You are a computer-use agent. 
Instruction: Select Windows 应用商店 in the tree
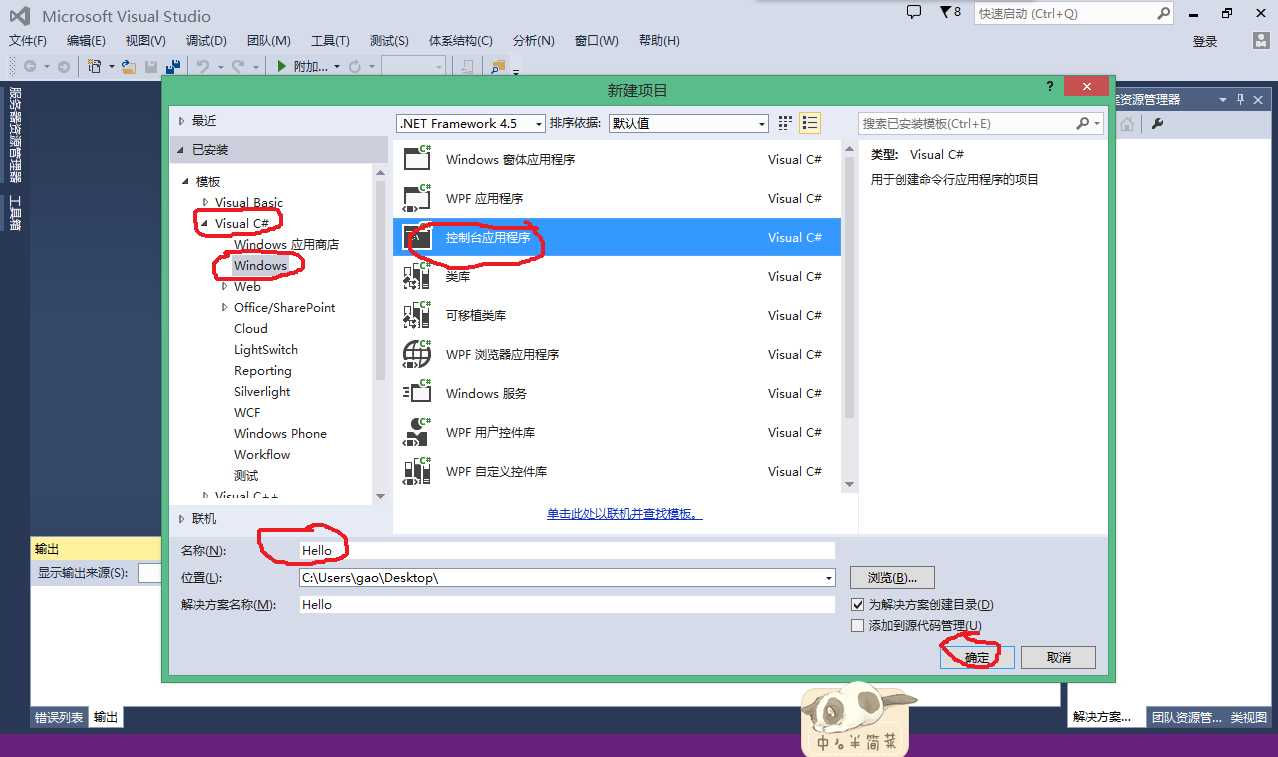coord(286,244)
